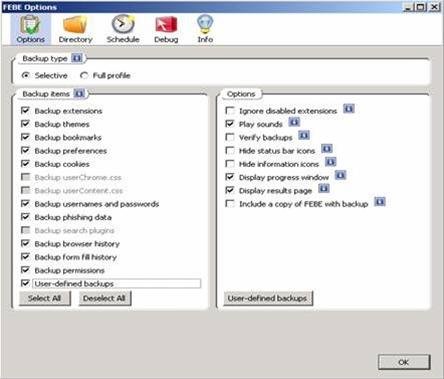Image resolution: width=444 pixels, height=379 pixels.
Task: Enable Verify backups option
Action: (230, 137)
